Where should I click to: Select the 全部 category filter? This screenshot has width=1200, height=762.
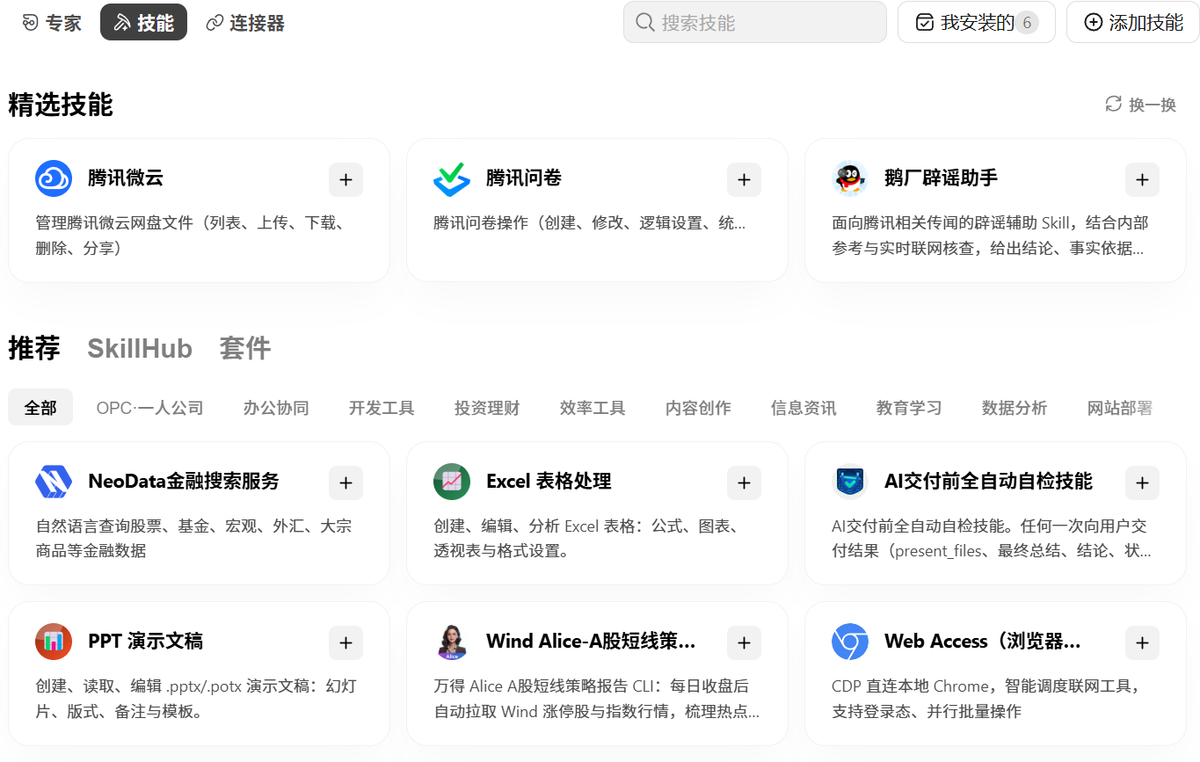41,408
